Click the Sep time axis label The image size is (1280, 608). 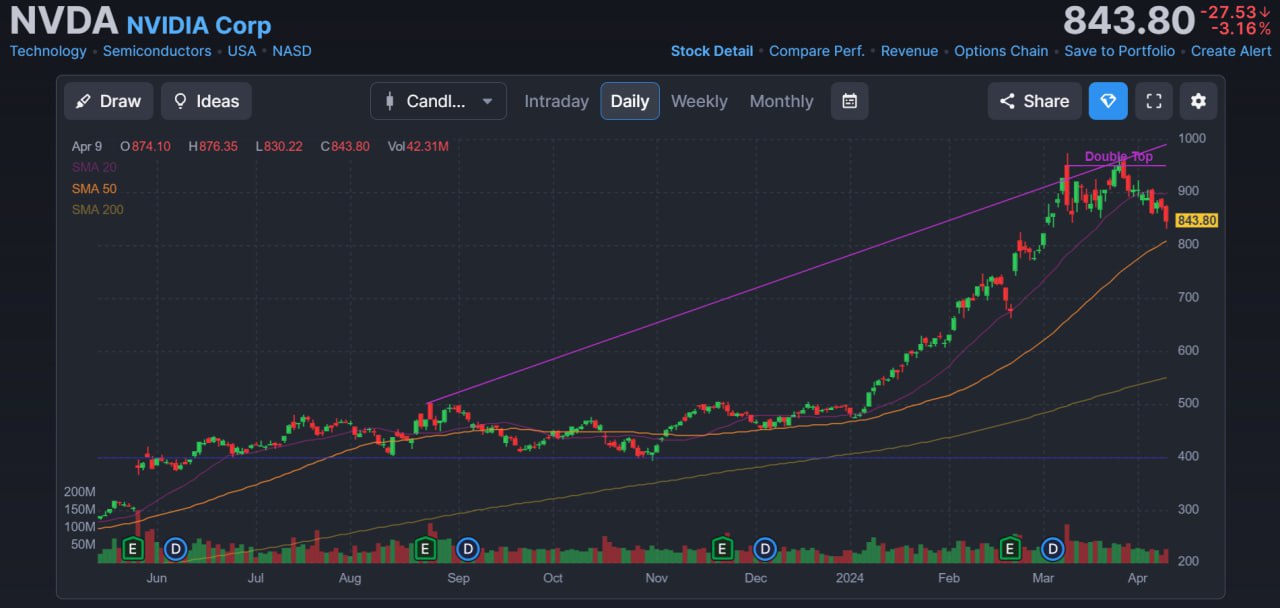(x=459, y=578)
